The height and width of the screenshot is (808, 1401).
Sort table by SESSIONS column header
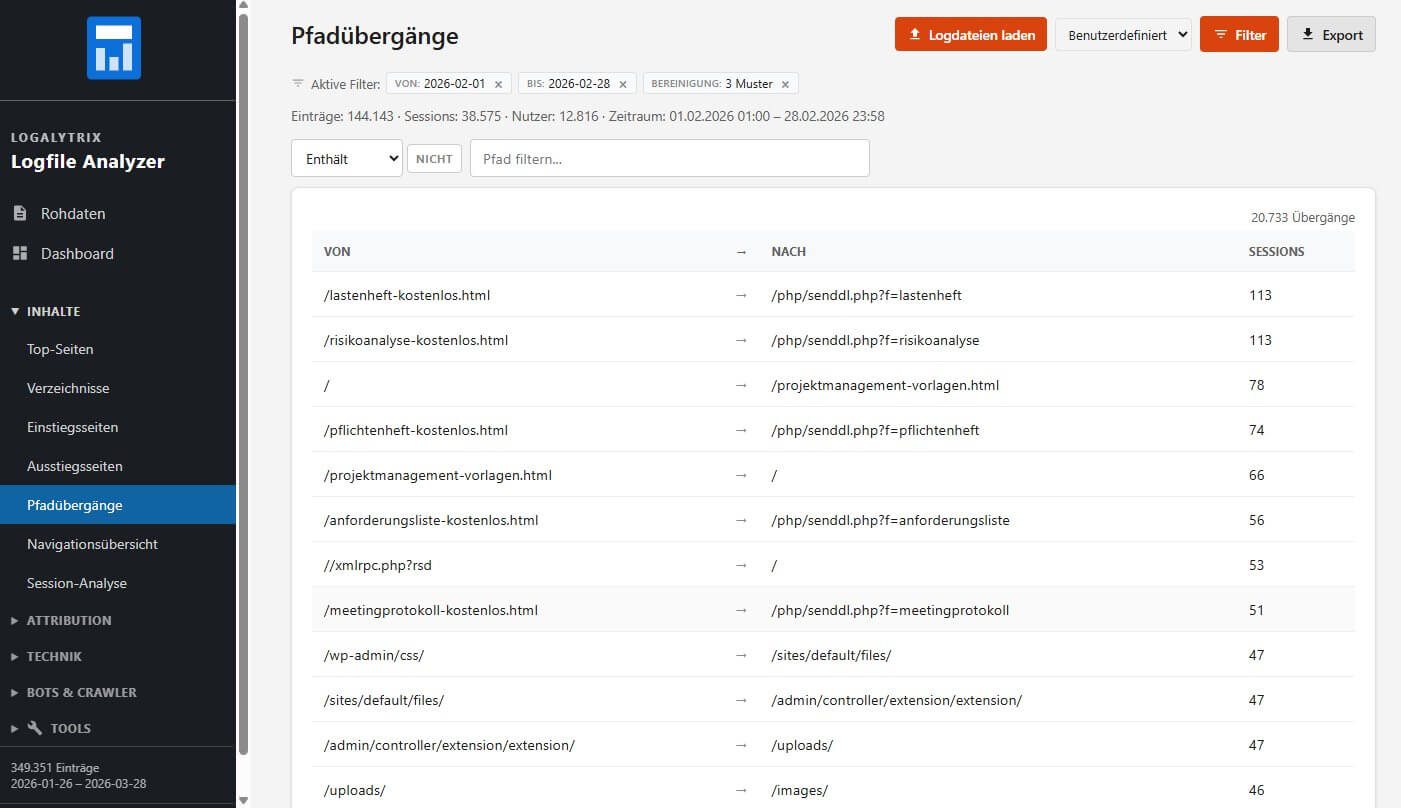click(1276, 252)
